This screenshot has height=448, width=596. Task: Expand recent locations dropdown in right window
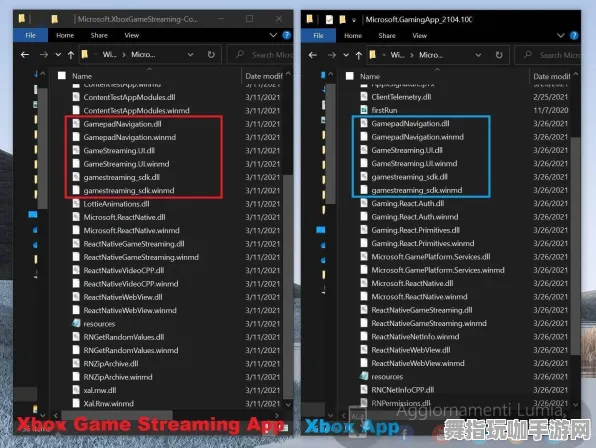click(346, 55)
